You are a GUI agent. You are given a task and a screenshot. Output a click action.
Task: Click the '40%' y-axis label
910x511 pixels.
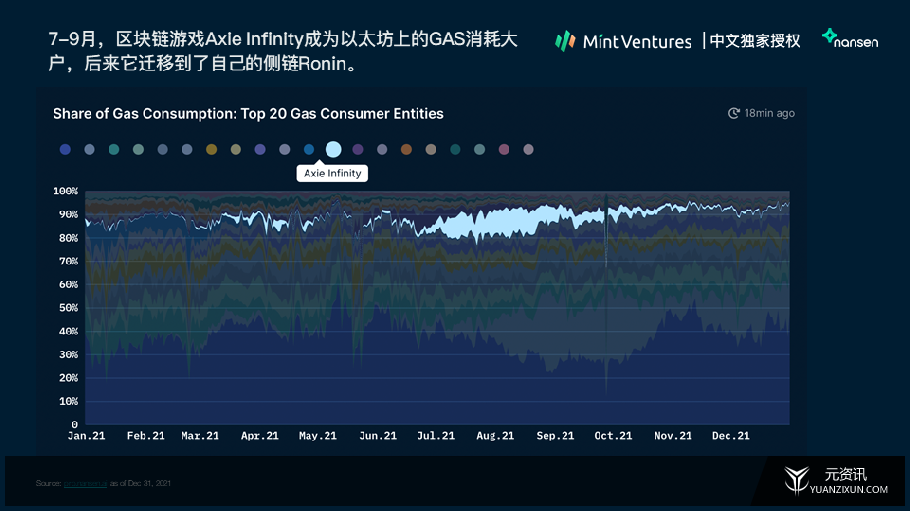pyautogui.click(x=68, y=331)
